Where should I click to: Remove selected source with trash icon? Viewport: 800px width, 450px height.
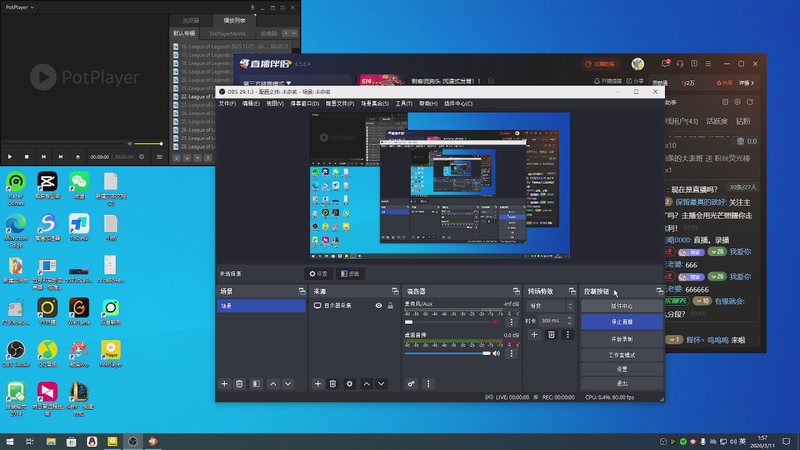[333, 384]
